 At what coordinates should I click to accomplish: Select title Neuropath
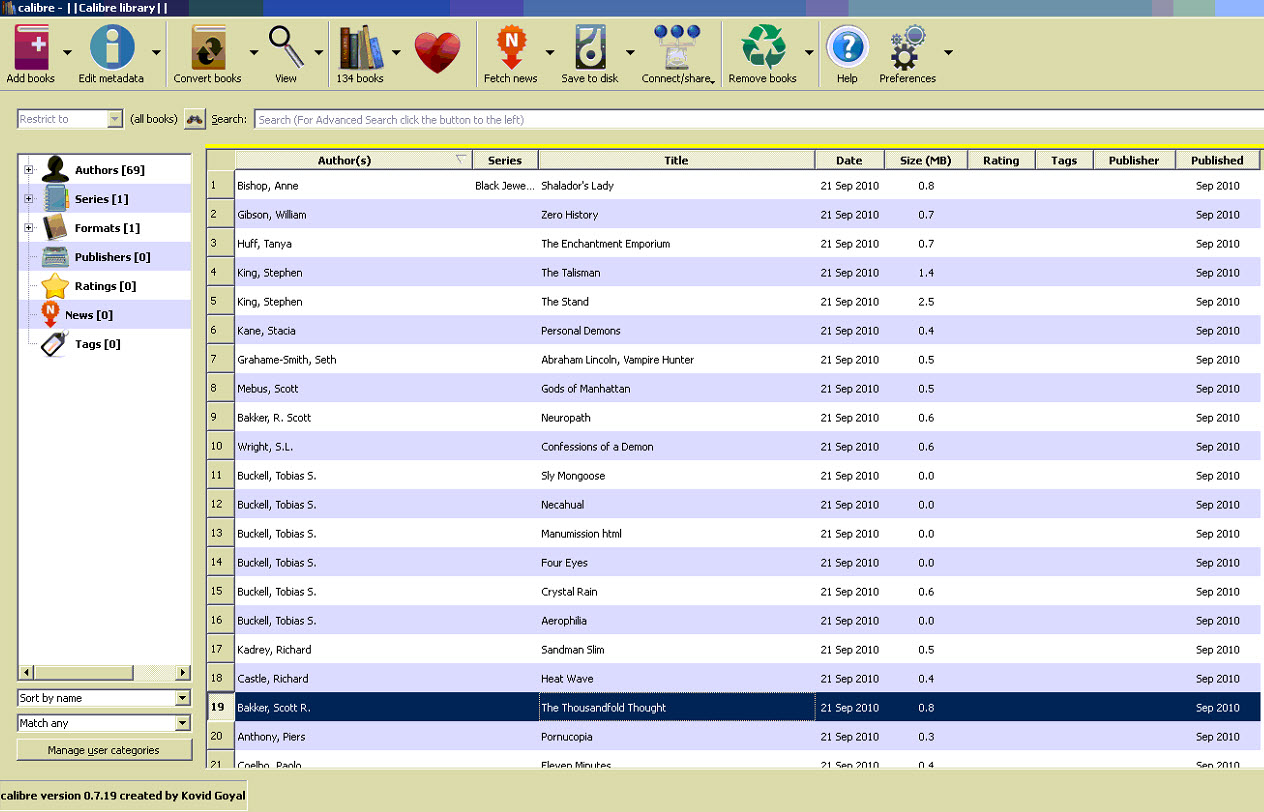(566, 418)
